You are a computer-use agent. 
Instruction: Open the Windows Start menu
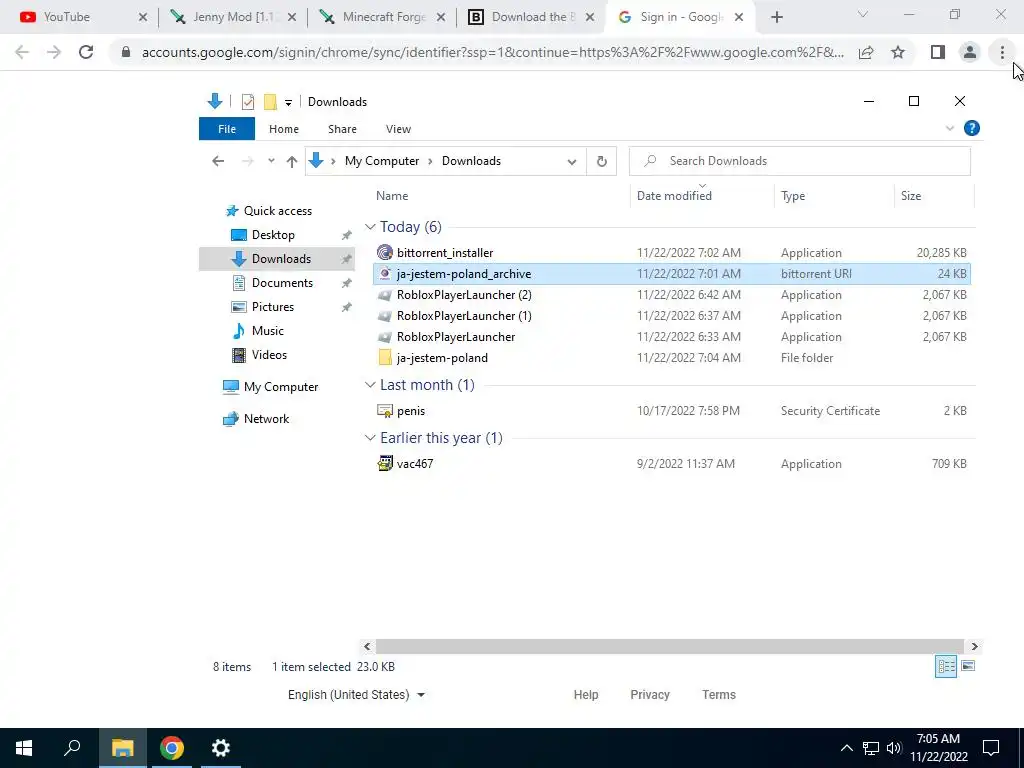point(24,748)
